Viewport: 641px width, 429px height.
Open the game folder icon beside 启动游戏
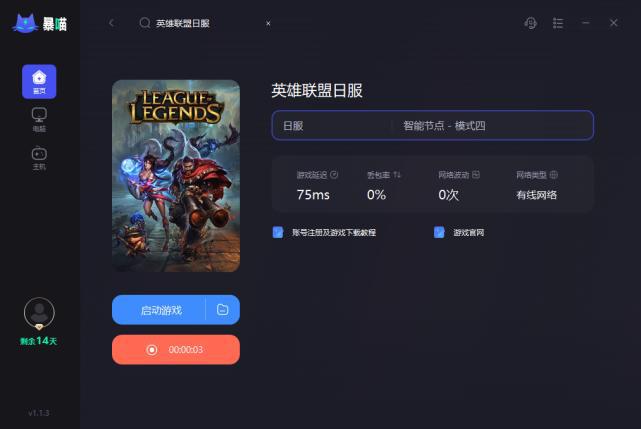point(222,310)
